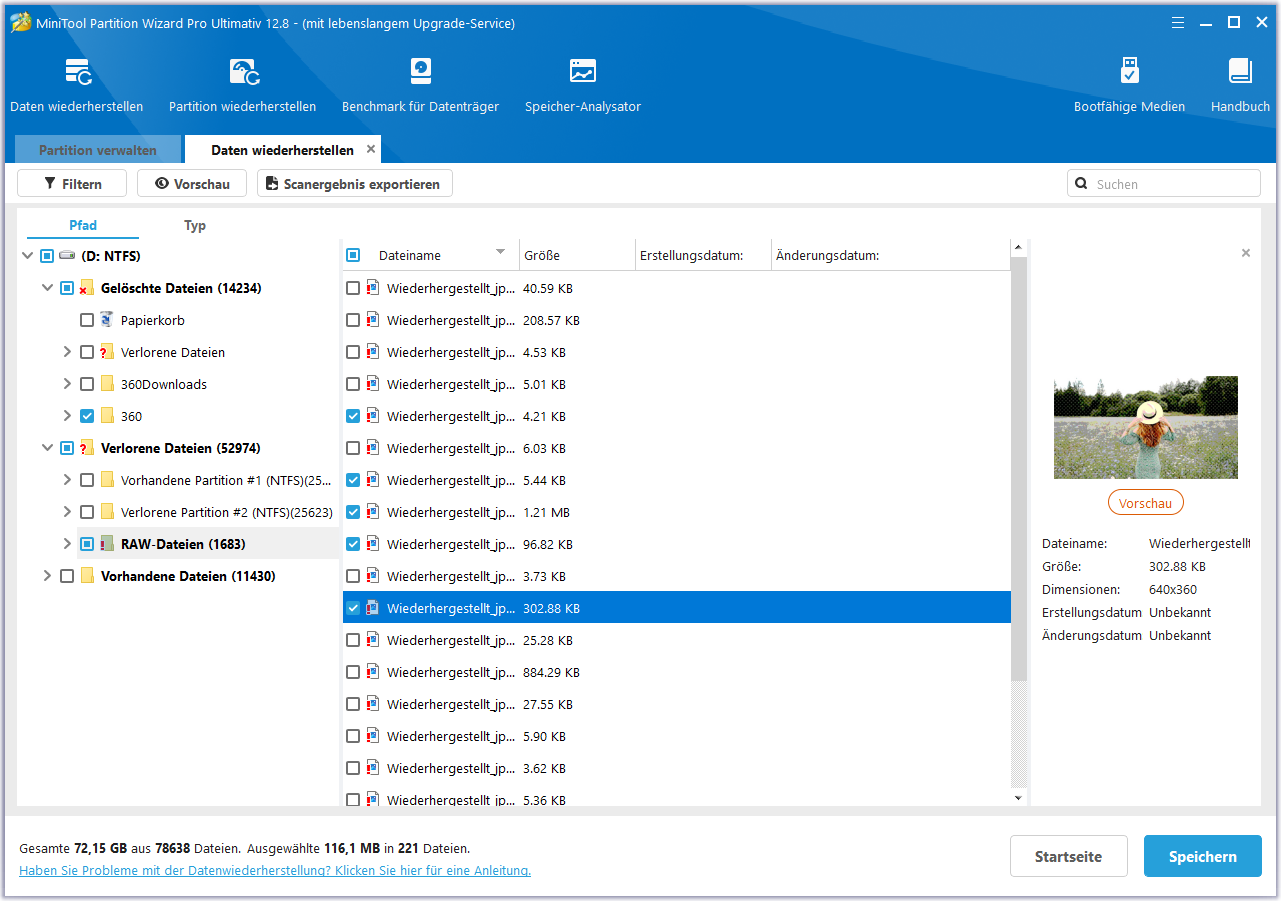Open Bootfähige Medien builder

(x=1130, y=85)
